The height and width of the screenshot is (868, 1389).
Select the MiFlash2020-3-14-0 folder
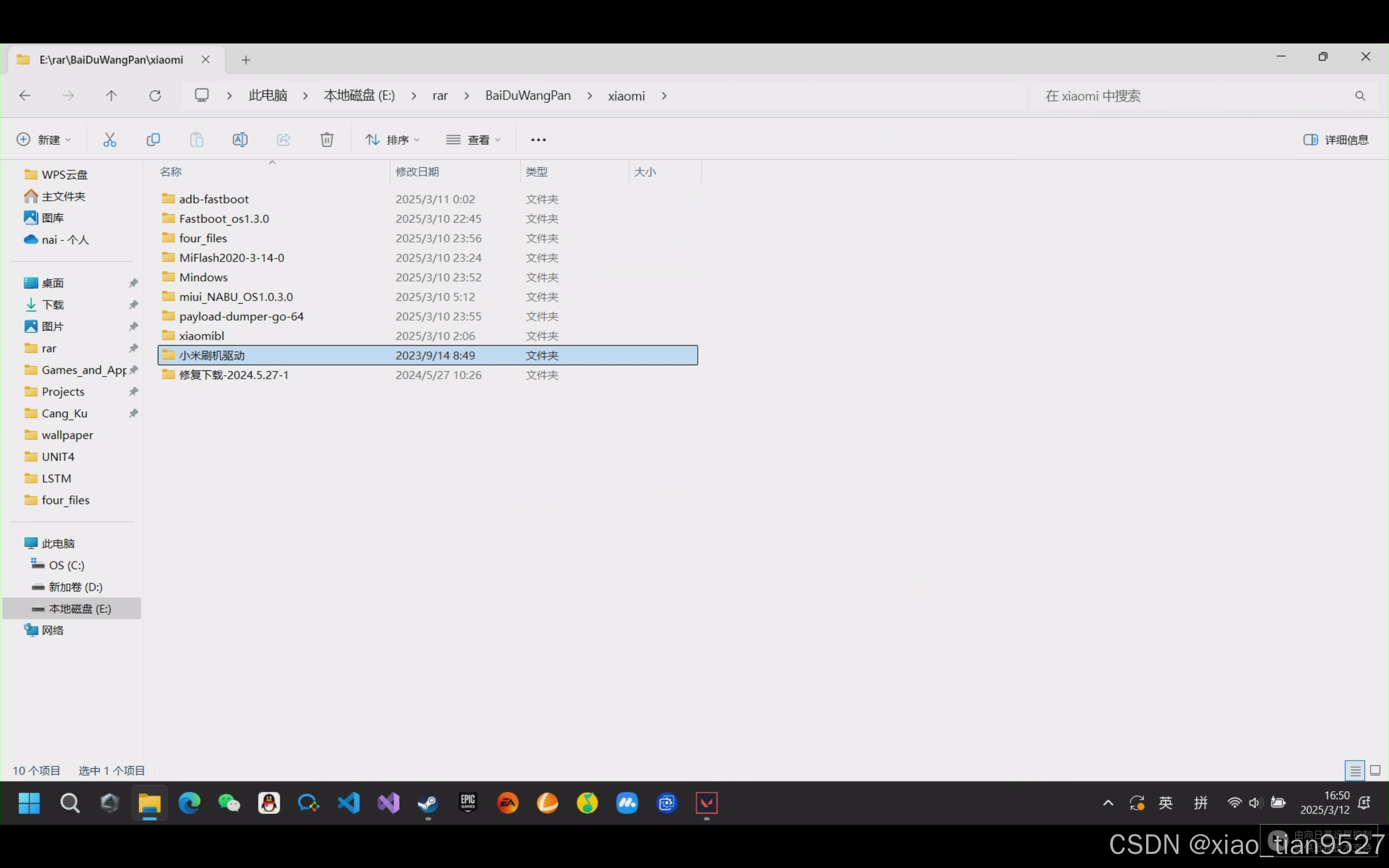[231, 258]
